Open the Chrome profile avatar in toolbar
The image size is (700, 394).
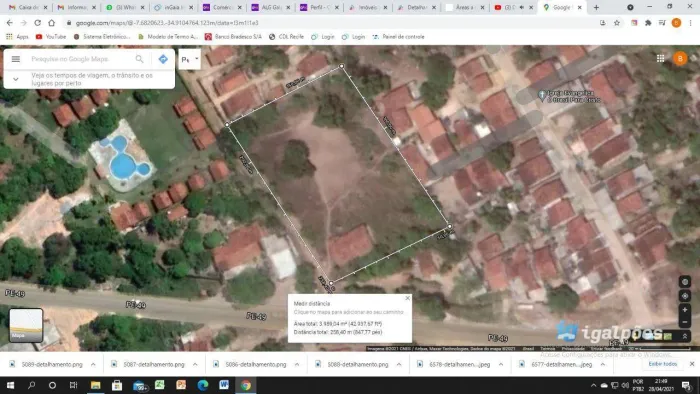[676, 23]
